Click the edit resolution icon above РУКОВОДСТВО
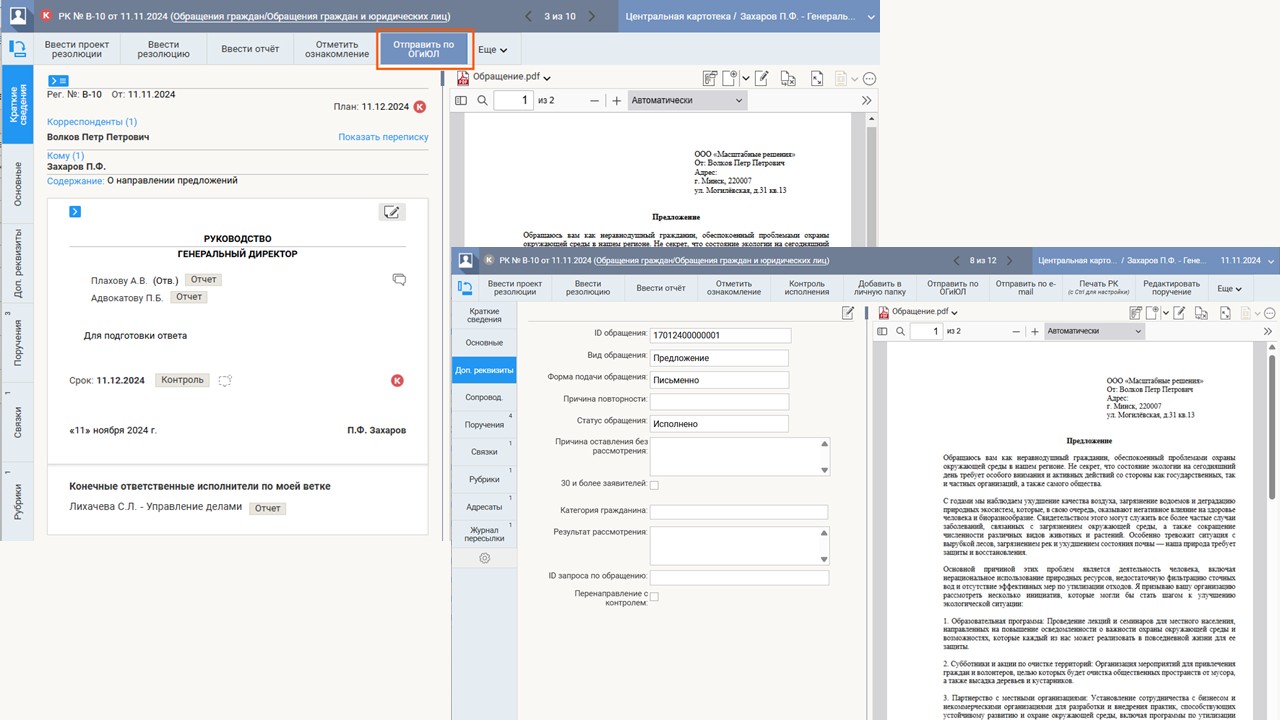This screenshot has height=720, width=1280. pos(392,212)
